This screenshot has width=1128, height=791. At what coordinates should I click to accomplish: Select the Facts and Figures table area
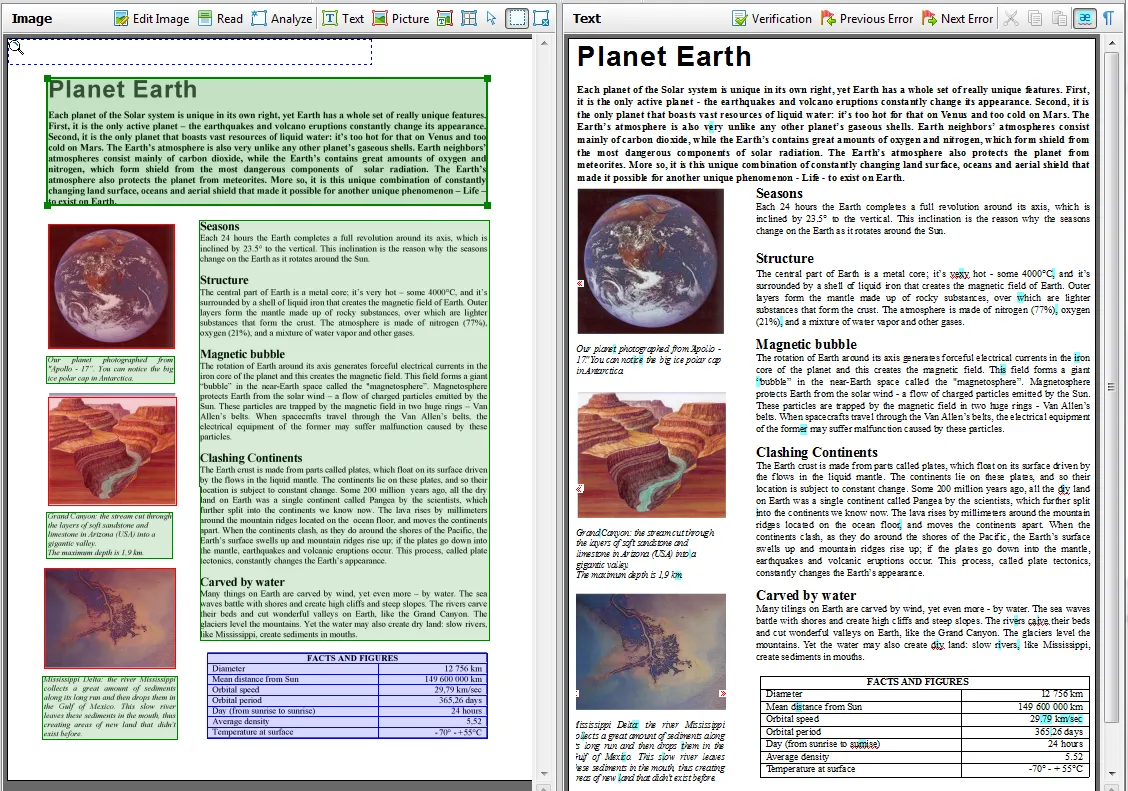click(x=347, y=695)
